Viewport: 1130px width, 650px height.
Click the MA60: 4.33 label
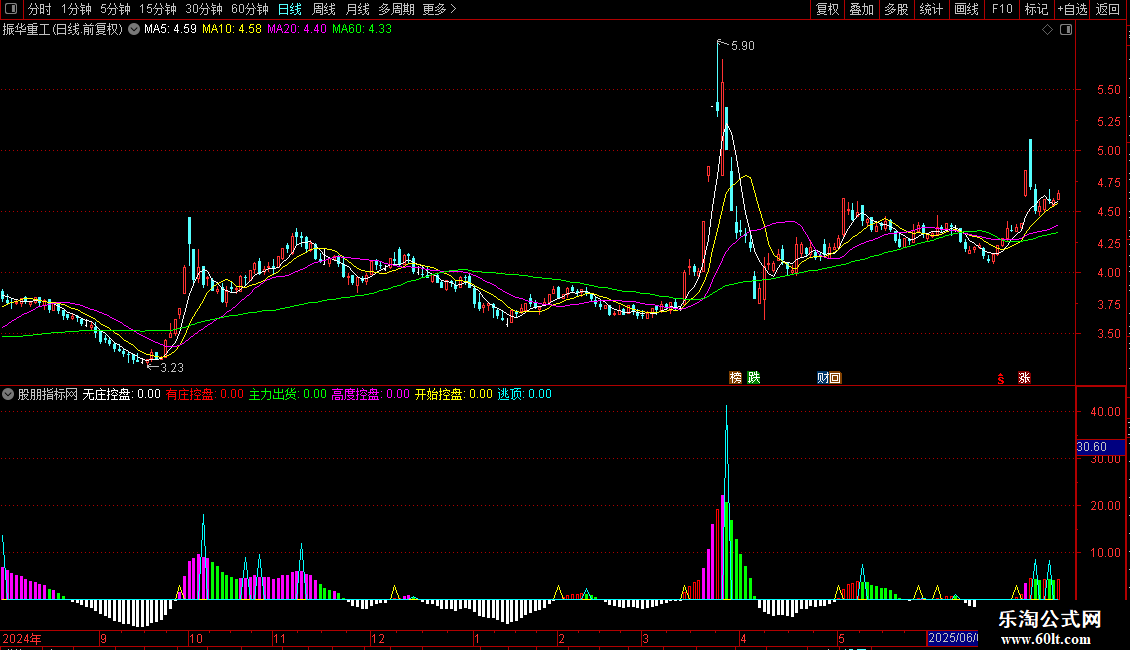(x=362, y=29)
